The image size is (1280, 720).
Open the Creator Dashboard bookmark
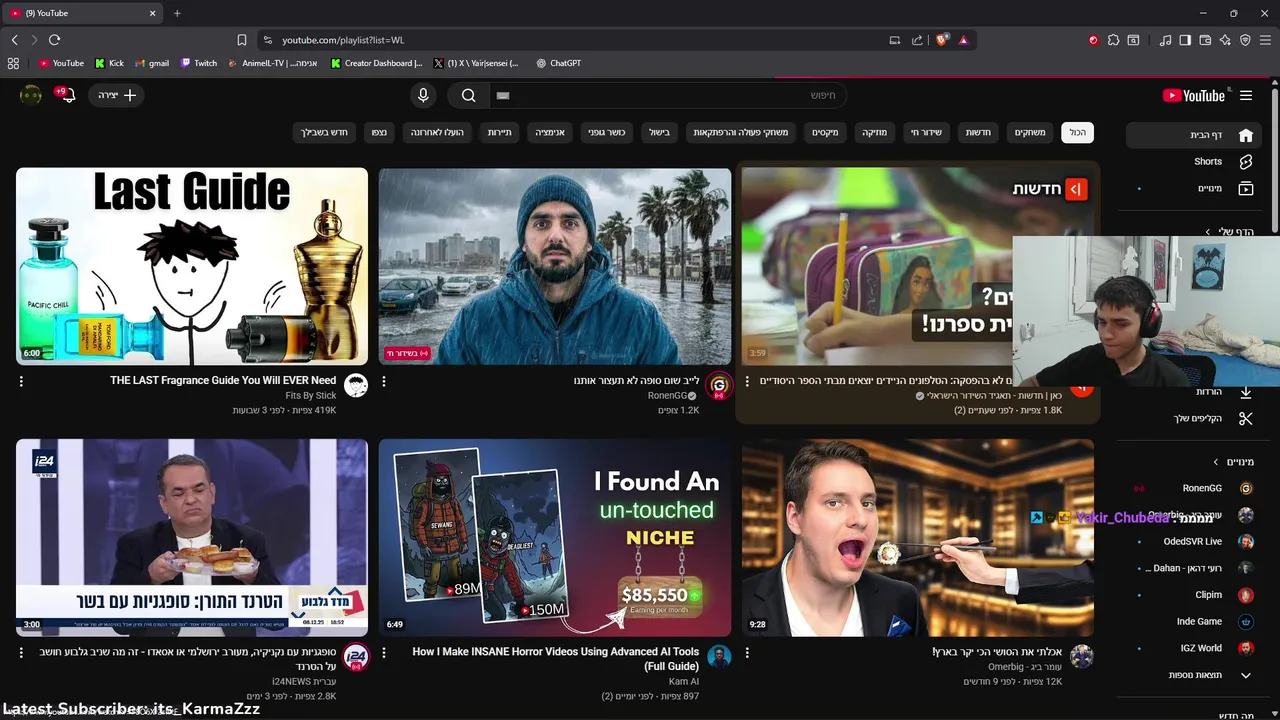click(376, 63)
